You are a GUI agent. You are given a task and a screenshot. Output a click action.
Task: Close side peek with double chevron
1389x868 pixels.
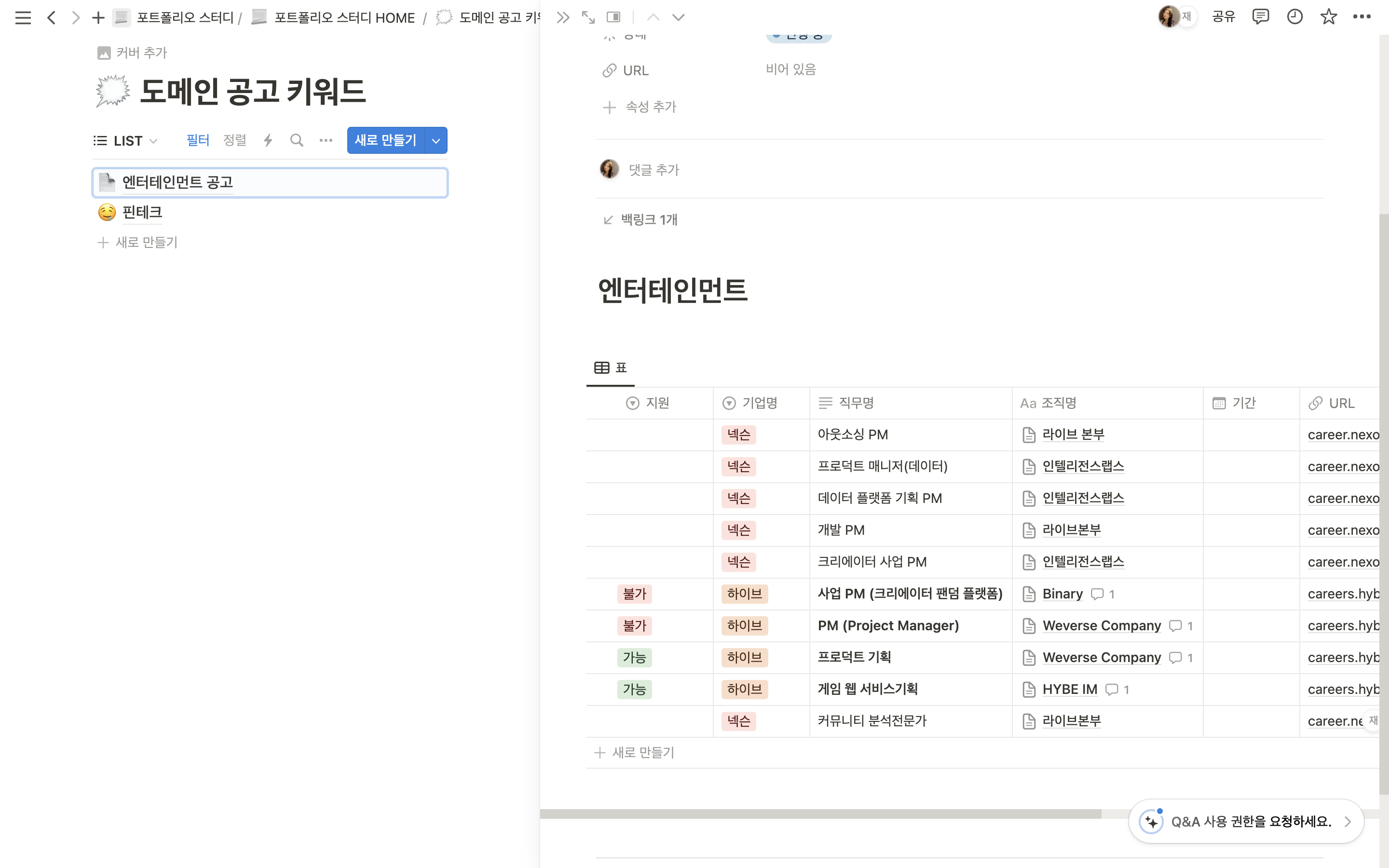(563, 17)
